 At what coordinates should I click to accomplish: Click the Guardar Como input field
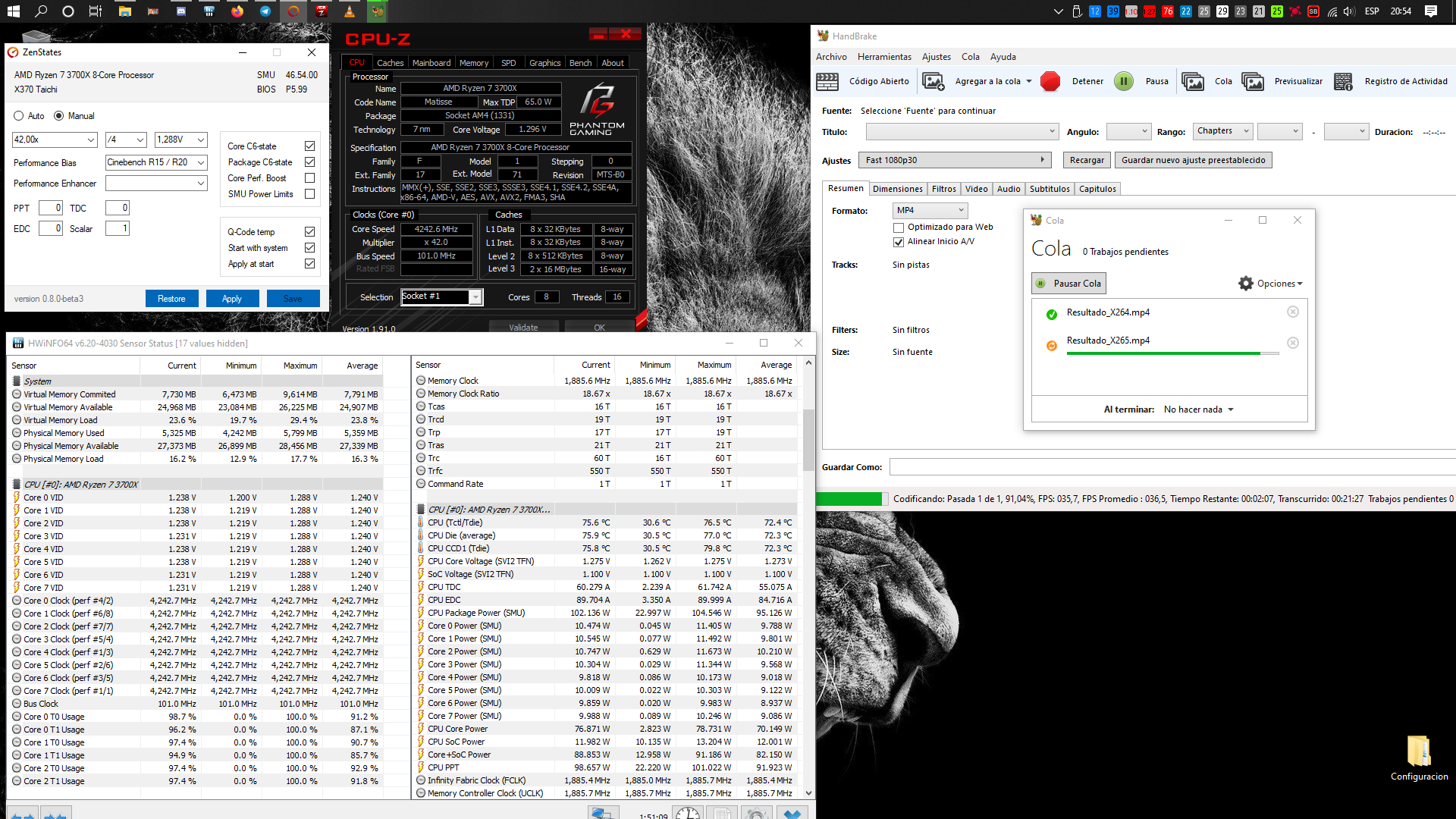click(1172, 467)
